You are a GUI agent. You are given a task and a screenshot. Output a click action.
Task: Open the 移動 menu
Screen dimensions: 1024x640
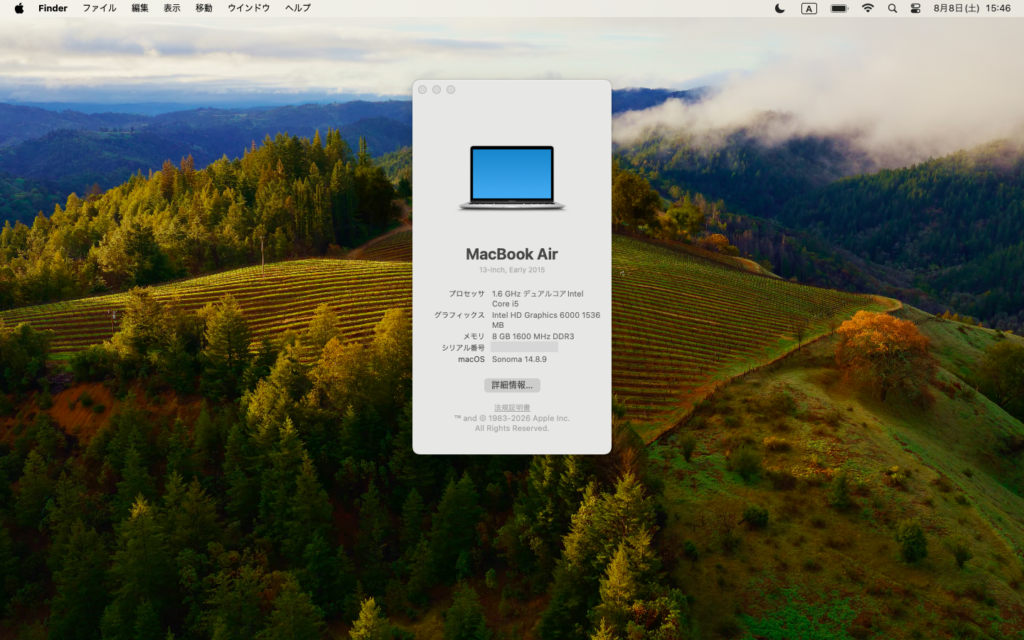(x=204, y=8)
